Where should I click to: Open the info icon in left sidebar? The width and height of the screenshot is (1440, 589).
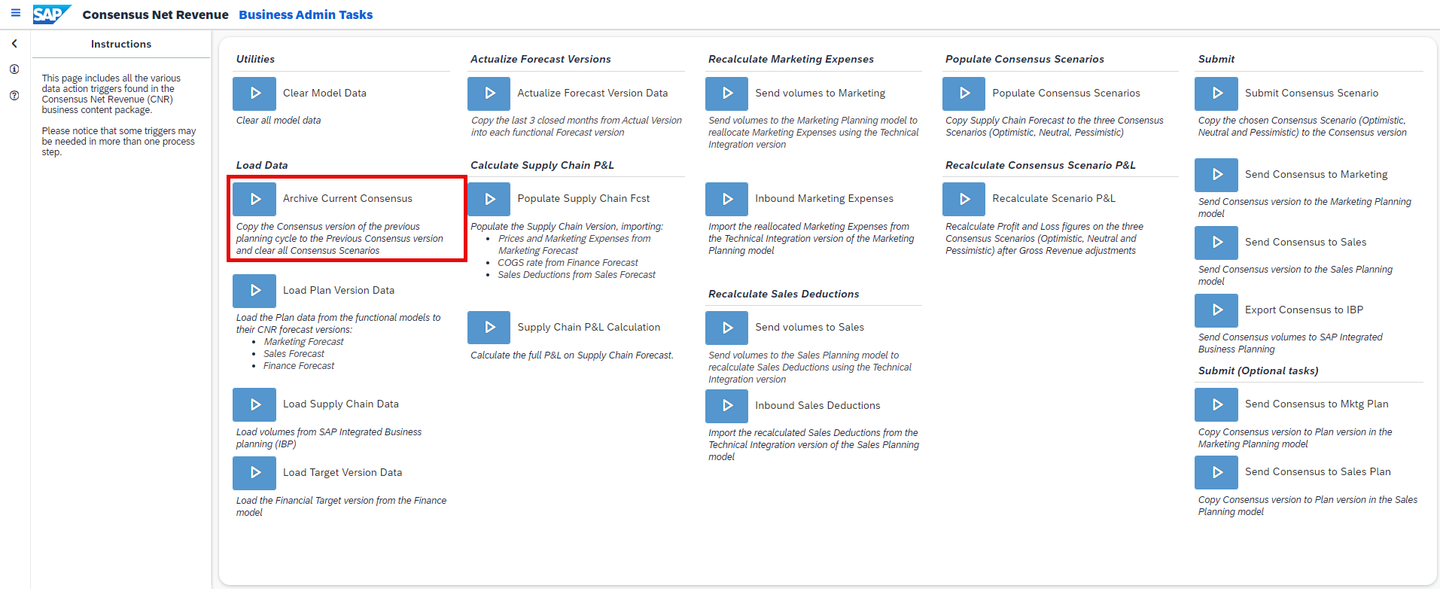14,69
